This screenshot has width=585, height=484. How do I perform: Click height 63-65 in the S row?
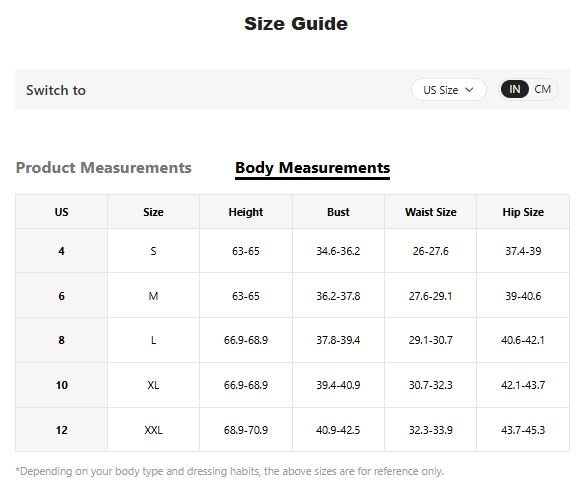click(245, 251)
